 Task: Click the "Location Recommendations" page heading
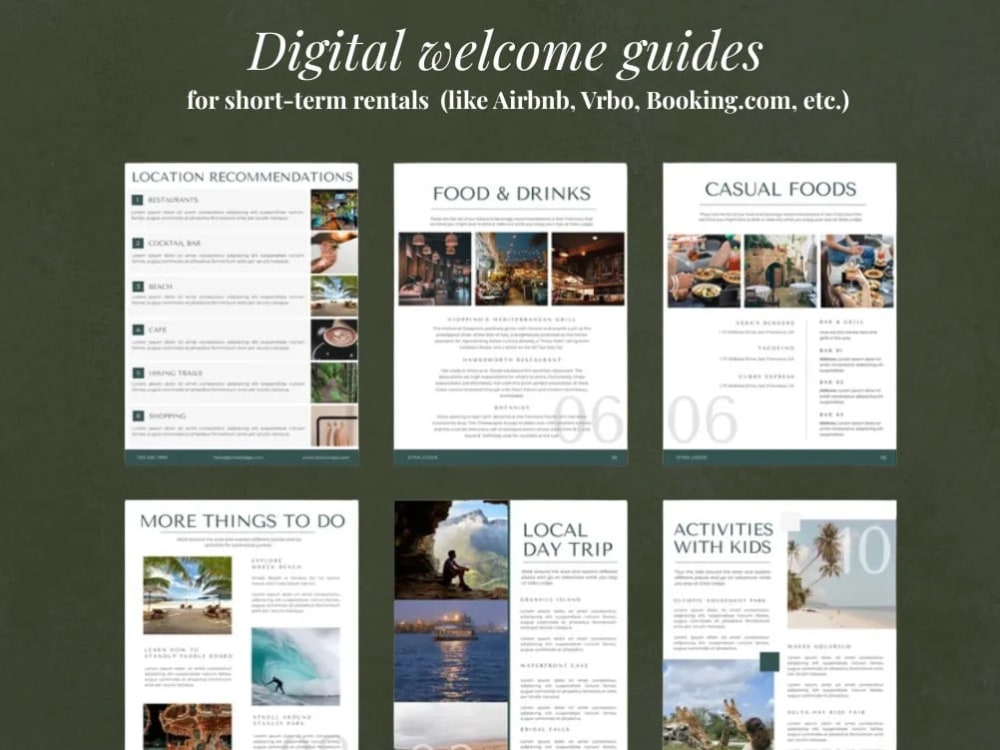(242, 177)
